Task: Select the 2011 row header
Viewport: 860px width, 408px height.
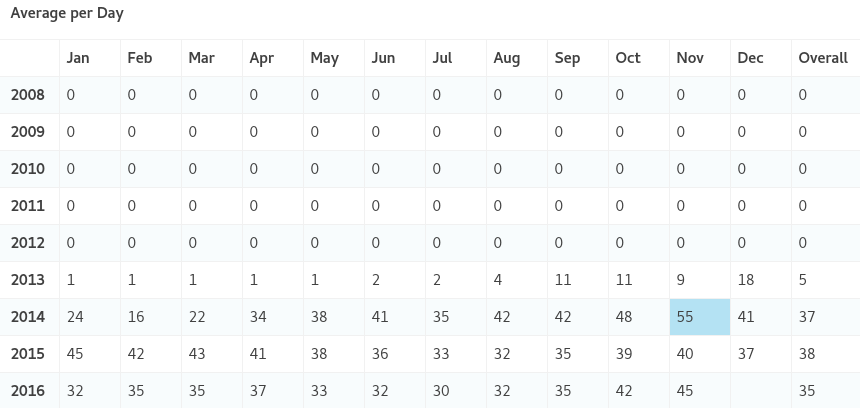Action: coord(28,206)
